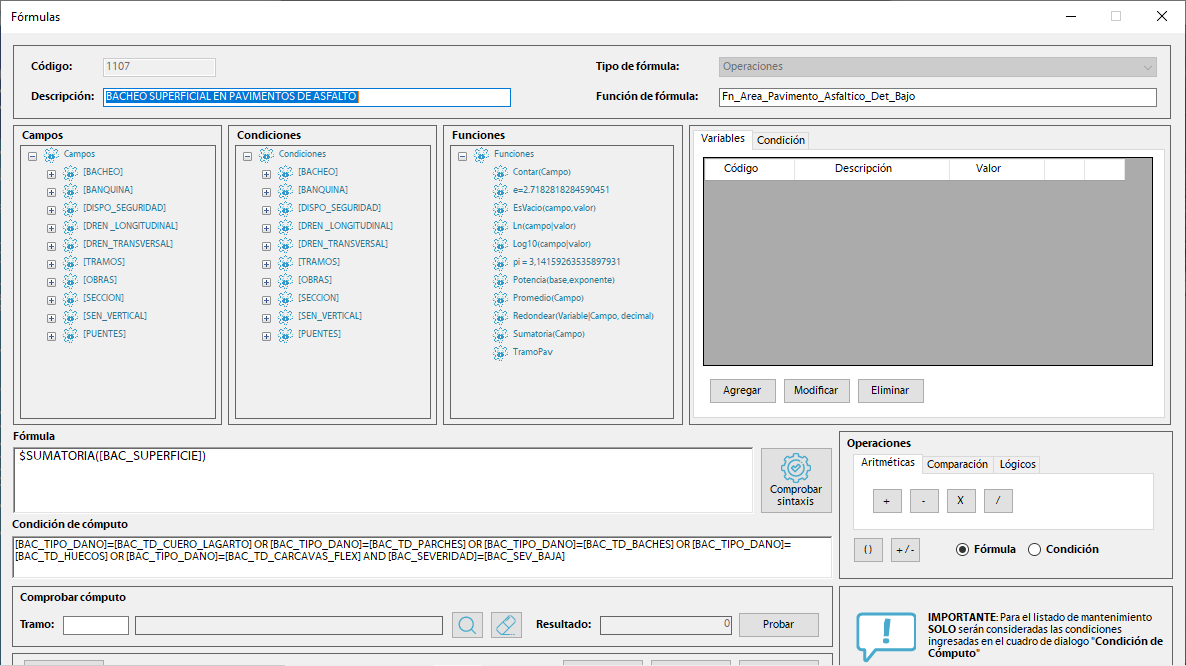Select the Fórmula radio button
Image resolution: width=1186 pixels, height=666 pixels.
coord(963,549)
